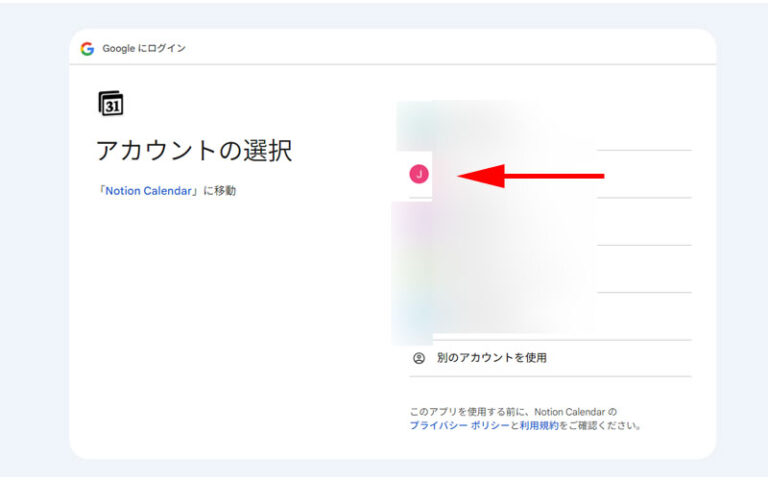Select the second account row below the J account

(x=550, y=269)
